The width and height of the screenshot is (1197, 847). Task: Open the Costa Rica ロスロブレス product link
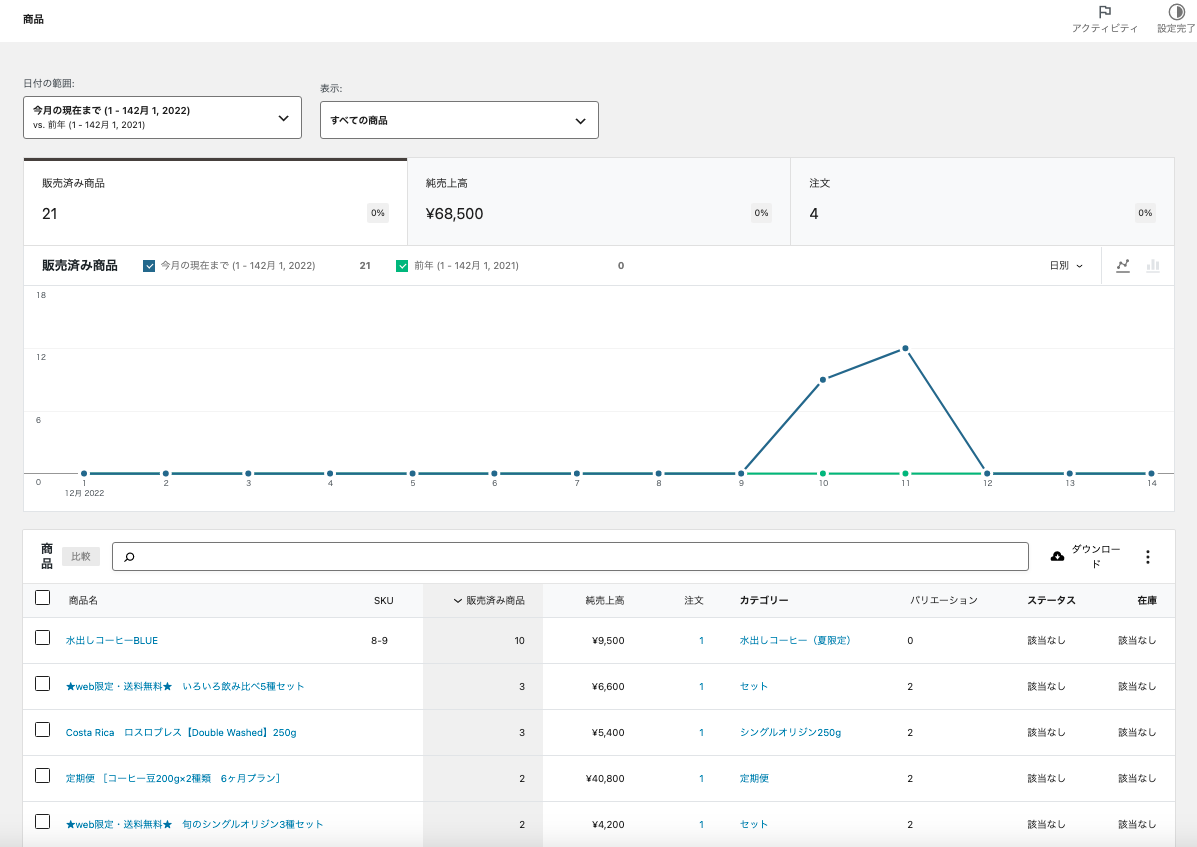point(181,733)
